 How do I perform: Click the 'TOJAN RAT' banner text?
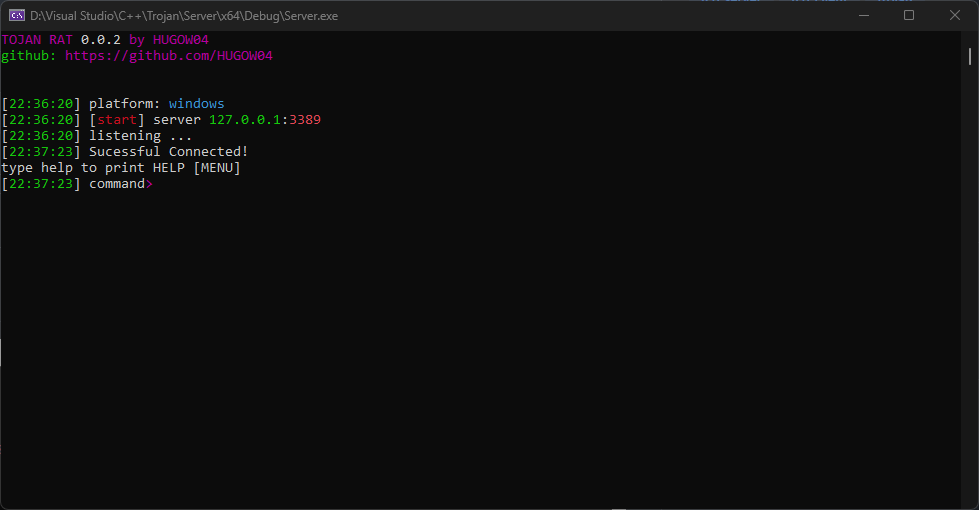tap(37, 40)
